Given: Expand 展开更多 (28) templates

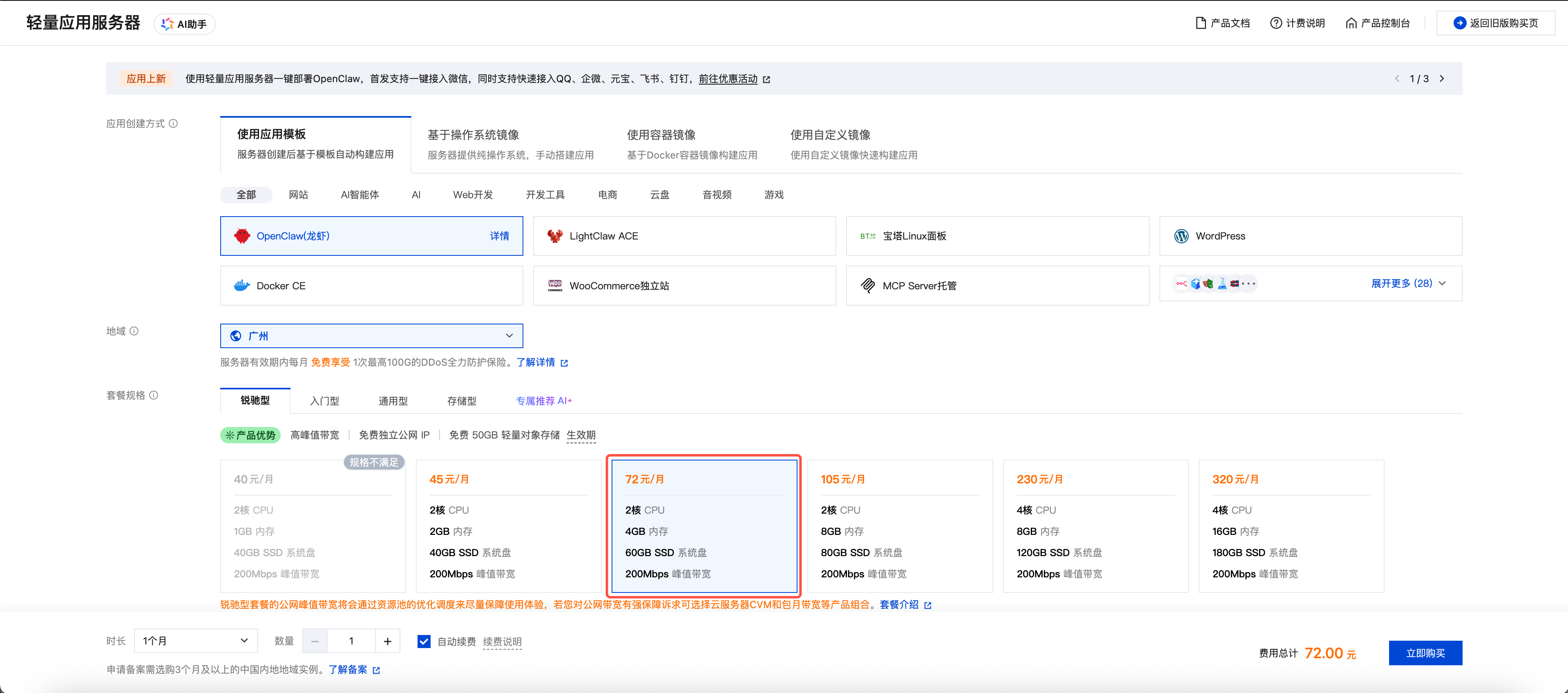Looking at the screenshot, I should click(x=1407, y=284).
